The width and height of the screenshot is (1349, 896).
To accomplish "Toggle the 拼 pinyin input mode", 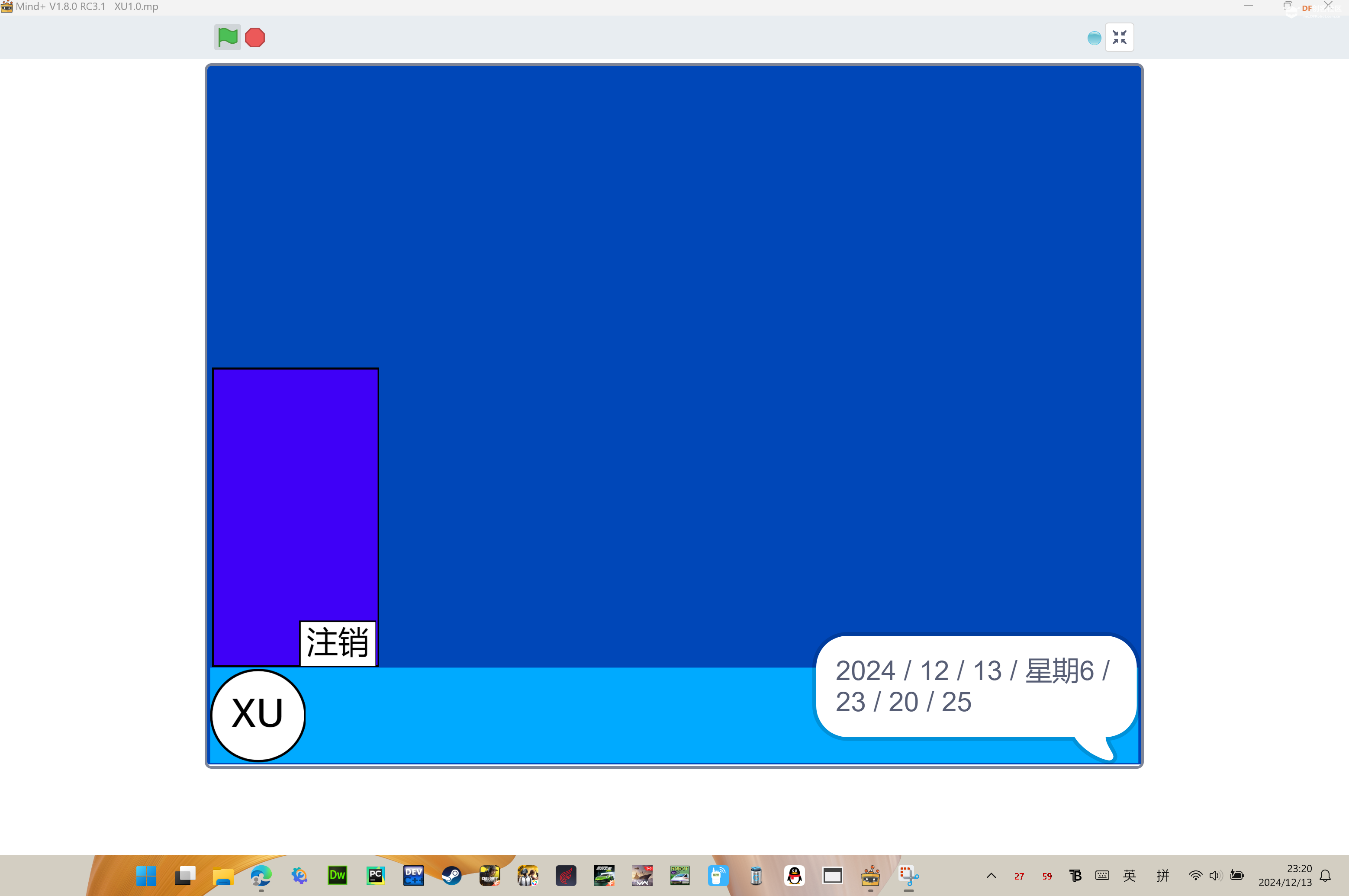I will [1163, 875].
